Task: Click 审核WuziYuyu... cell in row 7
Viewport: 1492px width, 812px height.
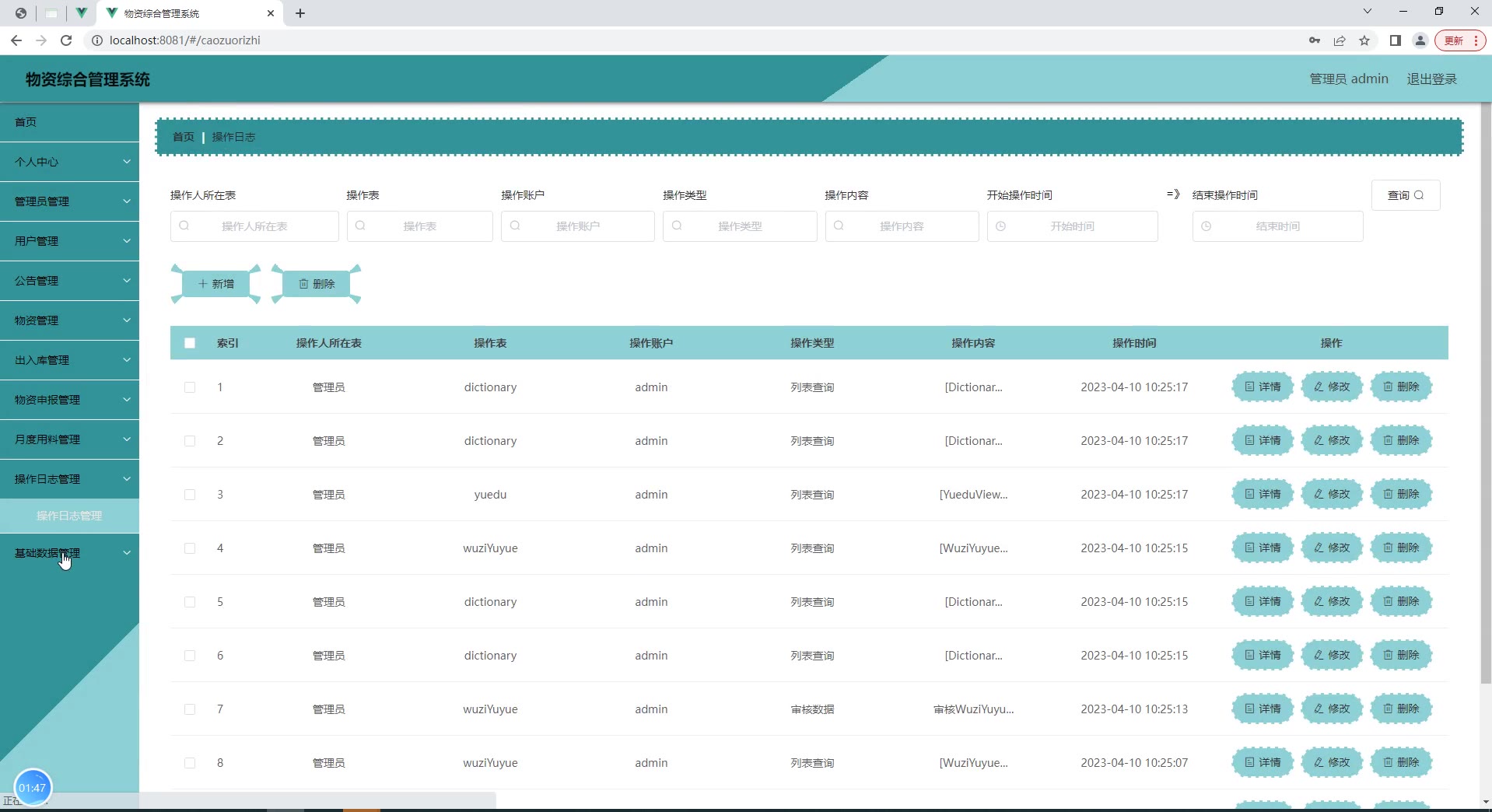Action: tap(973, 709)
